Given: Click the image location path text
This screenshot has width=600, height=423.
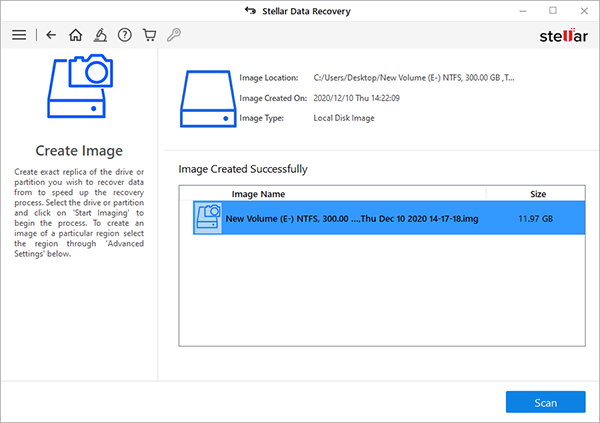Looking at the screenshot, I should [414, 78].
